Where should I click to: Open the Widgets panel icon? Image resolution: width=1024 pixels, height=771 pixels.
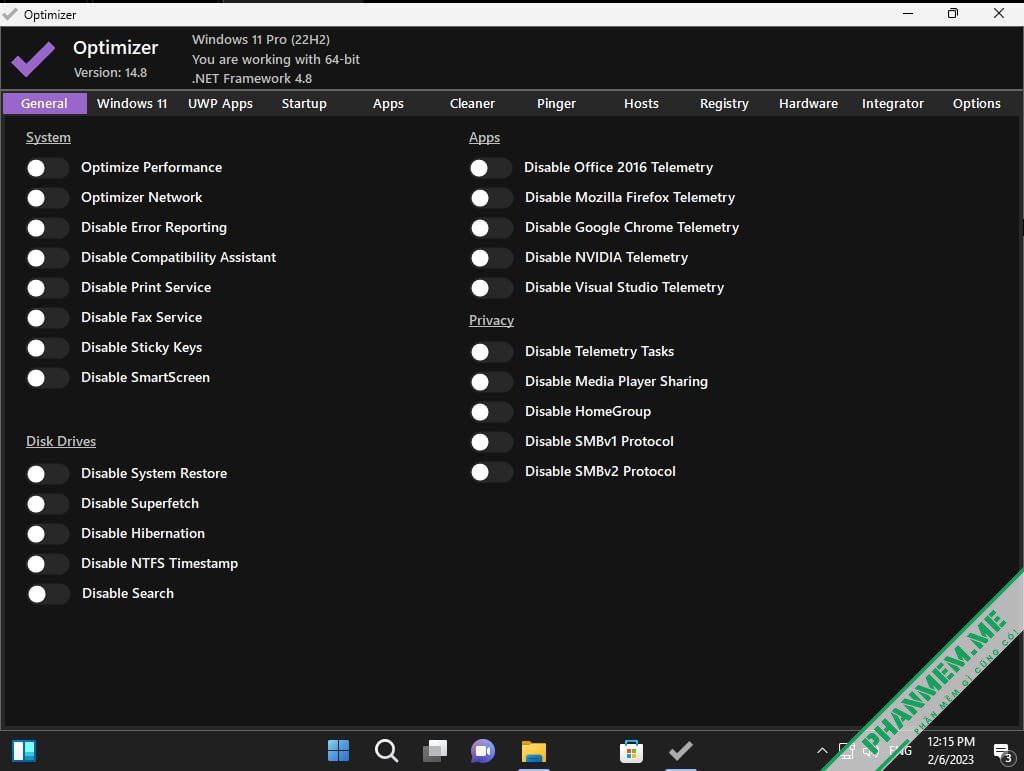(24, 751)
